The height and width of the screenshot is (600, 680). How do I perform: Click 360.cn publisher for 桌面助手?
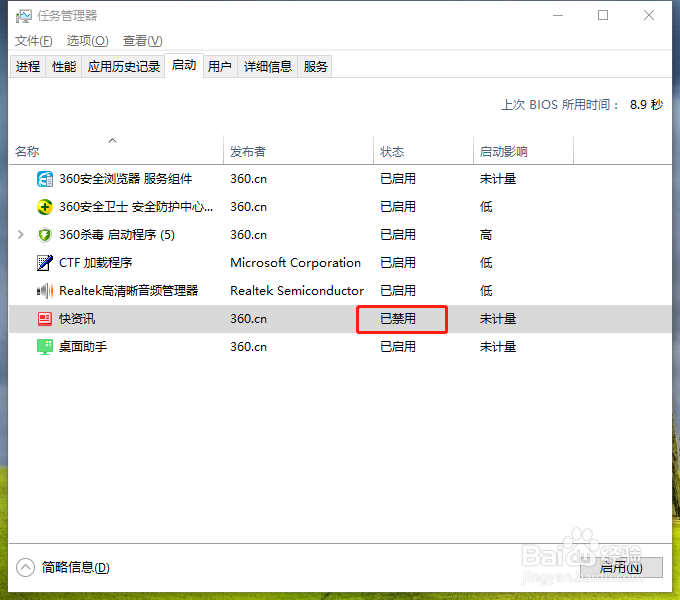pyautogui.click(x=248, y=346)
